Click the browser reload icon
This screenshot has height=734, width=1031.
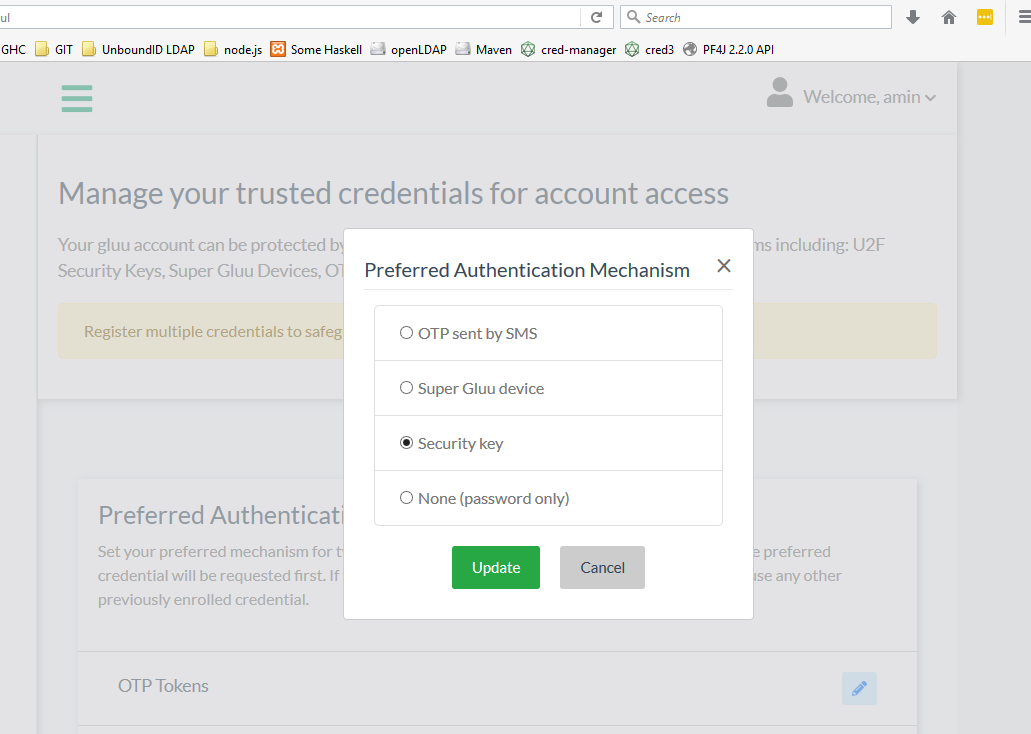click(x=596, y=17)
